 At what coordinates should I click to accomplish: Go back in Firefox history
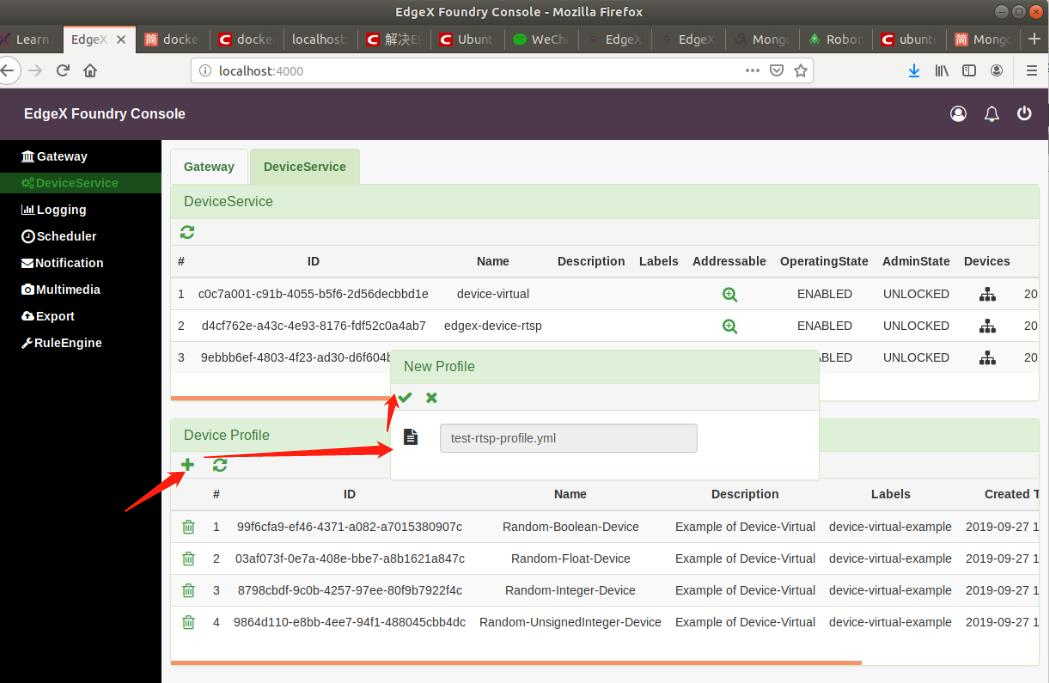(7, 70)
